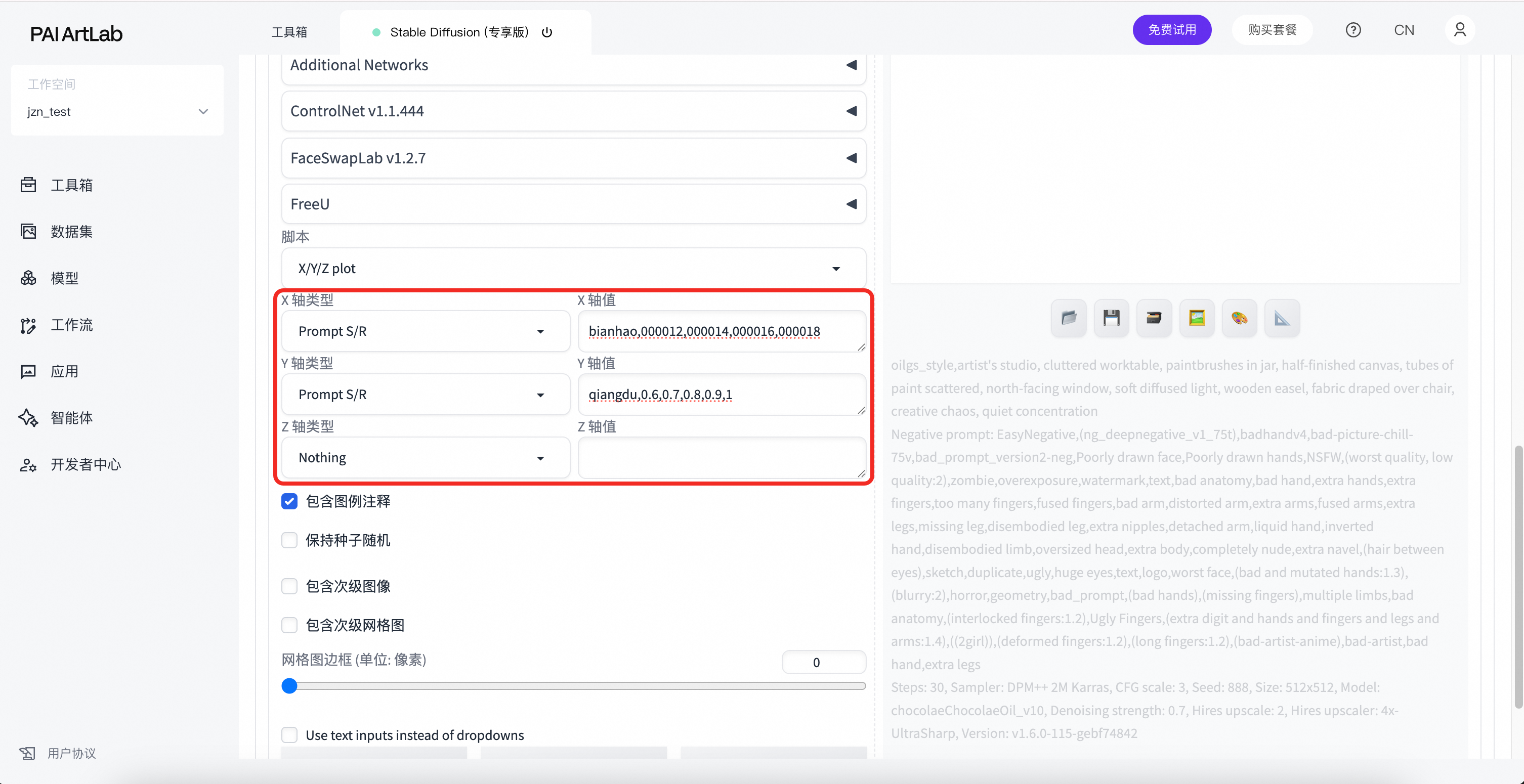1524x784 pixels.
Task: Open the Z 轴类型 Nothing dropdown
Action: [425, 458]
